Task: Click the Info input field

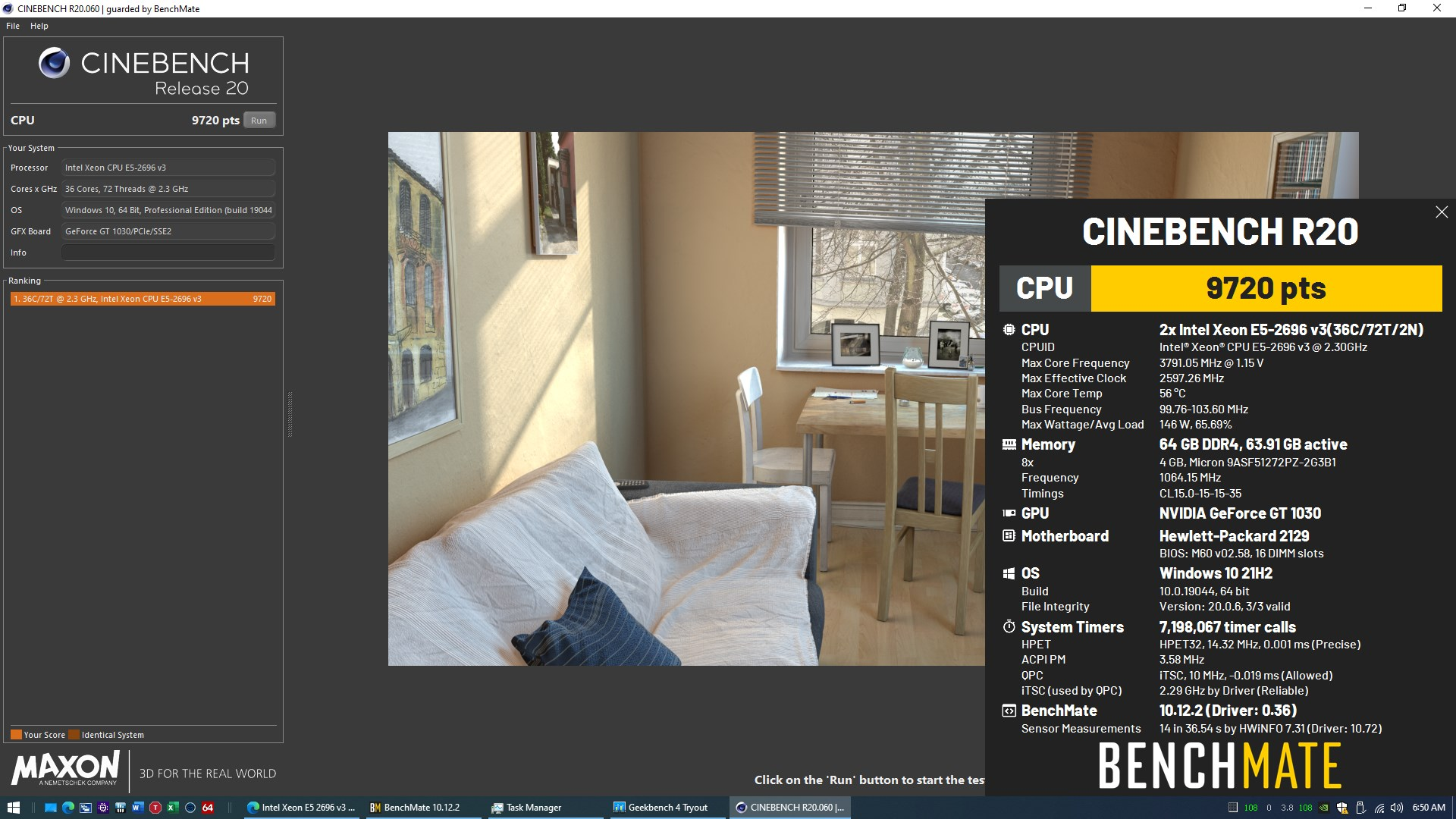Action: point(168,253)
